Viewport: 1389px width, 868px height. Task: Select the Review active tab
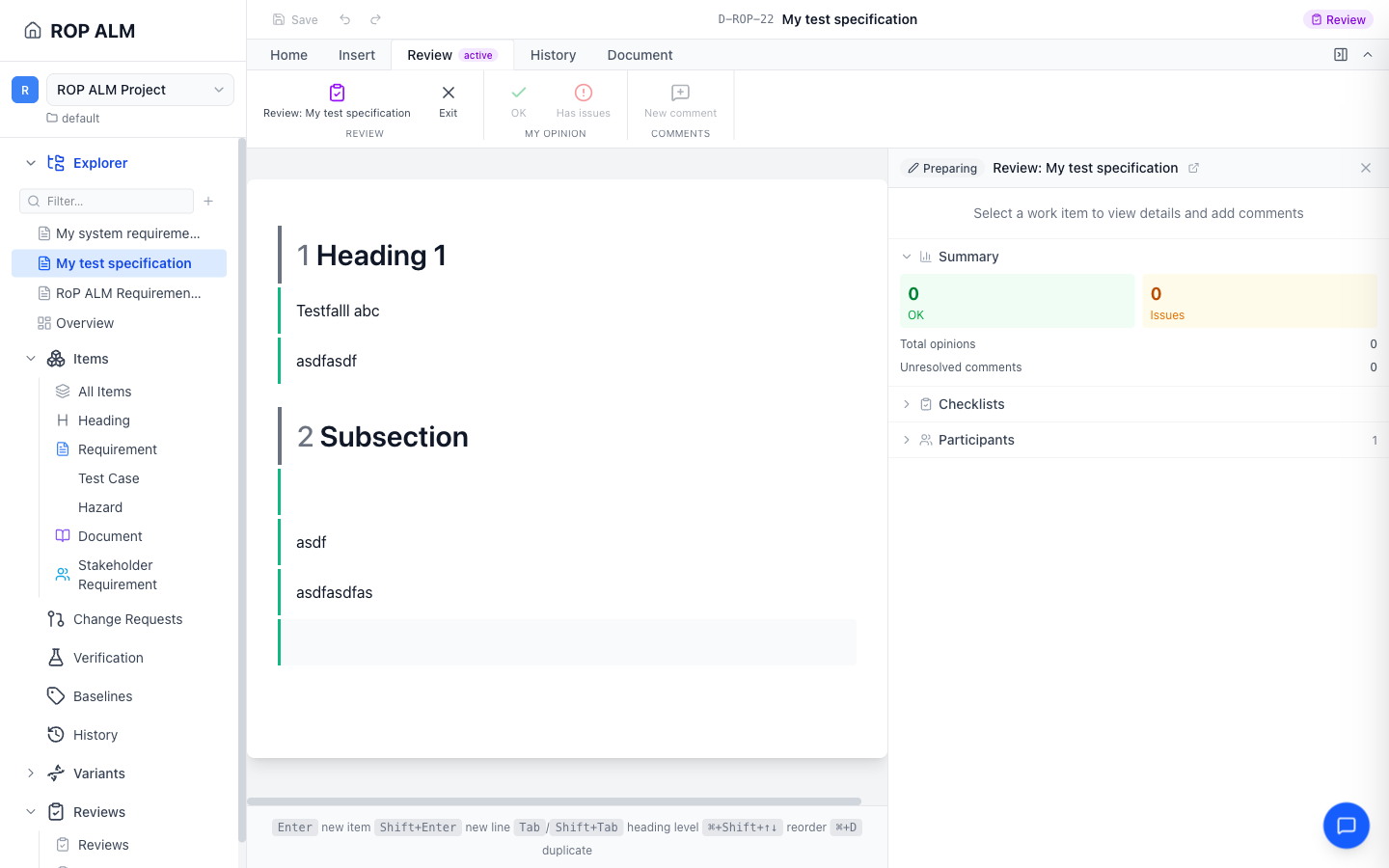tap(451, 55)
